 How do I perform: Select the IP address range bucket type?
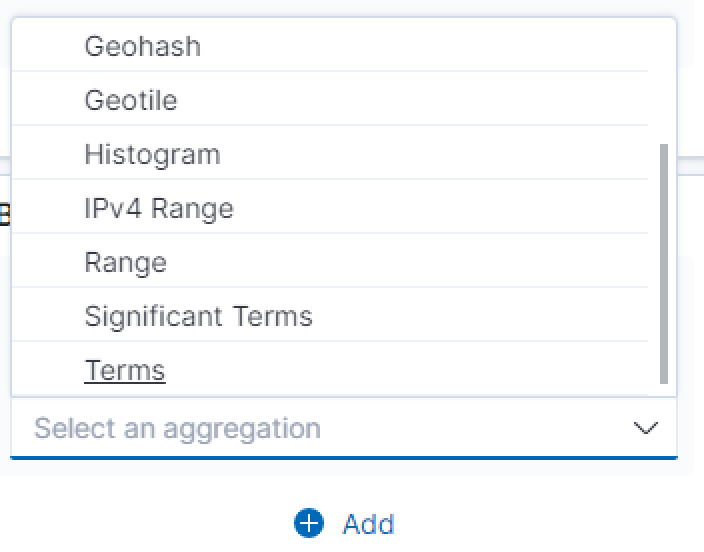pos(159,209)
